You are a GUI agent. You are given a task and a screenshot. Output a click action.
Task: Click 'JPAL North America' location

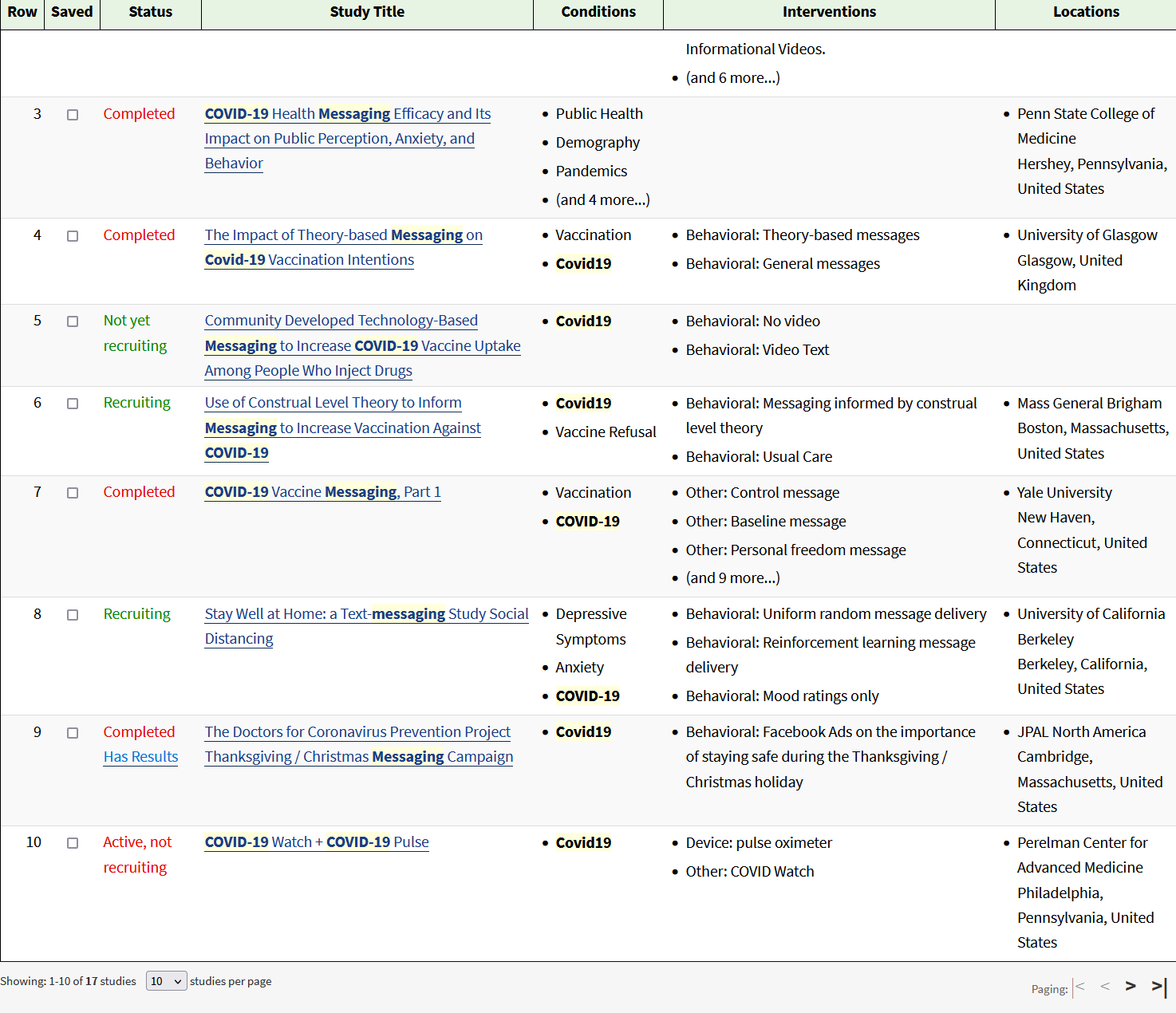click(1081, 732)
